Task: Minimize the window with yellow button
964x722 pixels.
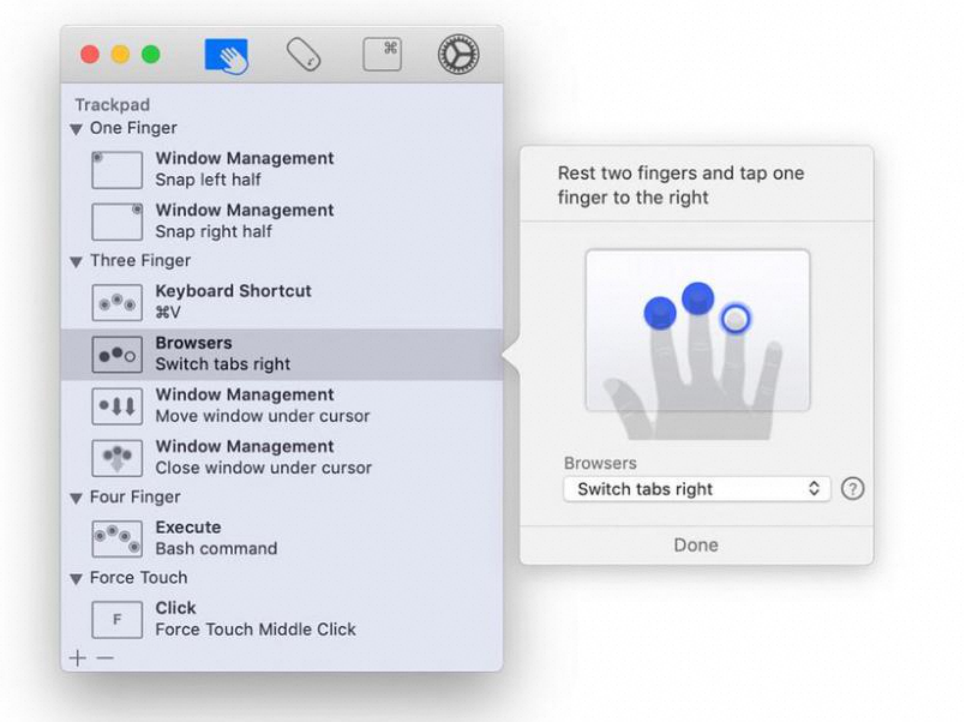Action: tap(120, 55)
